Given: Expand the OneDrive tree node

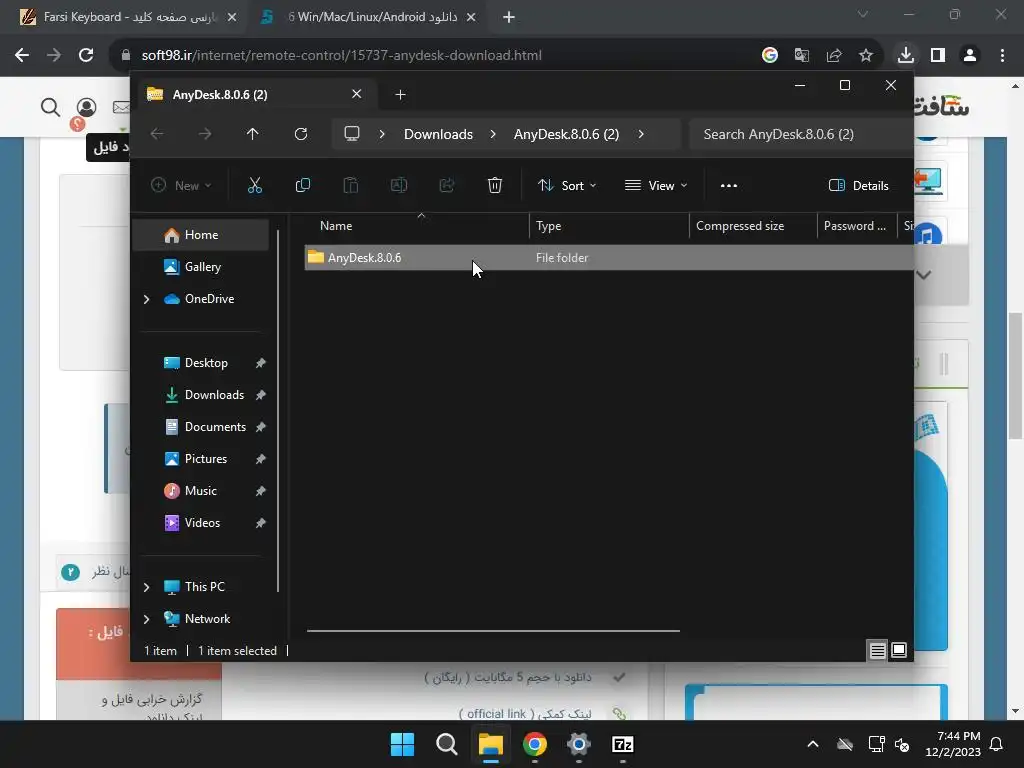Looking at the screenshot, I should coord(146,299).
